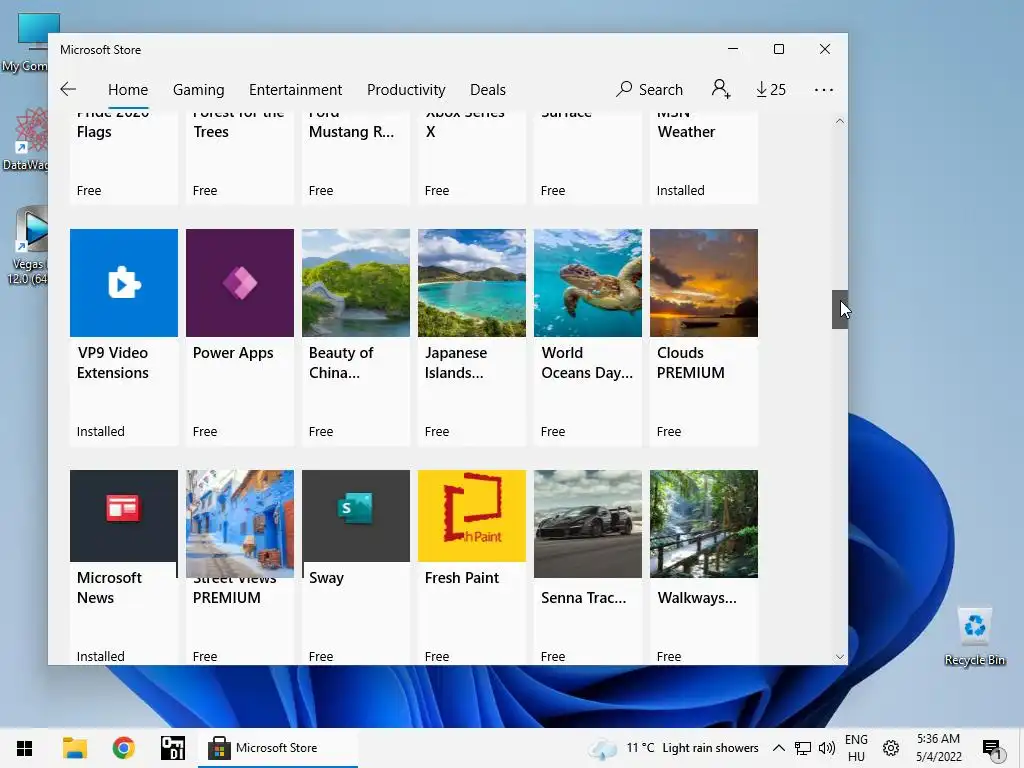Click the MSN Weather title
Screen dimensions: 1024x768
(x=686, y=125)
